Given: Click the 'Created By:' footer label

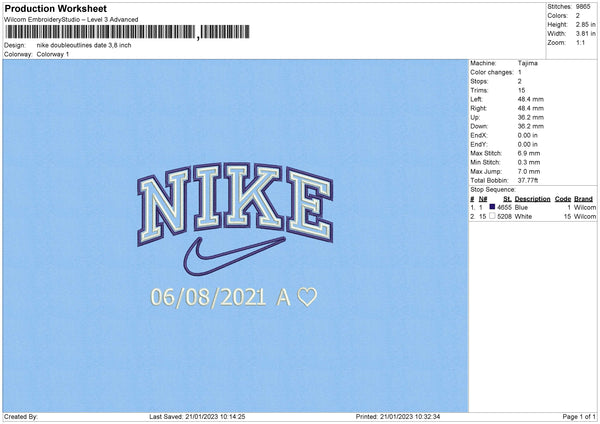Looking at the screenshot, I should [21, 417].
